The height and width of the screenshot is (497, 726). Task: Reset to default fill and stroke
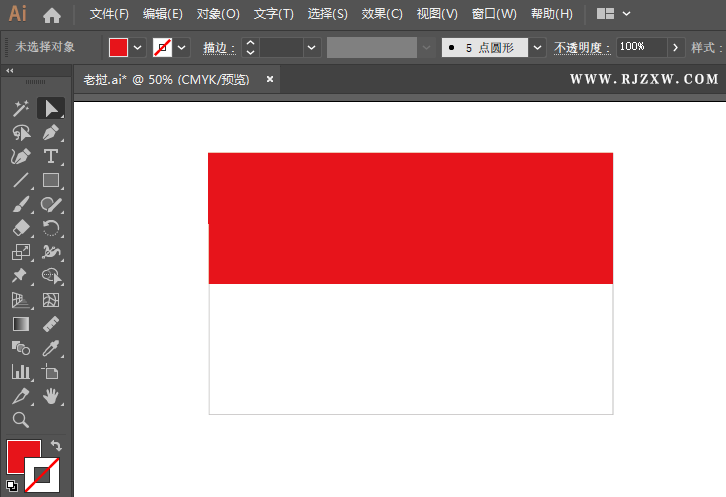[12, 485]
